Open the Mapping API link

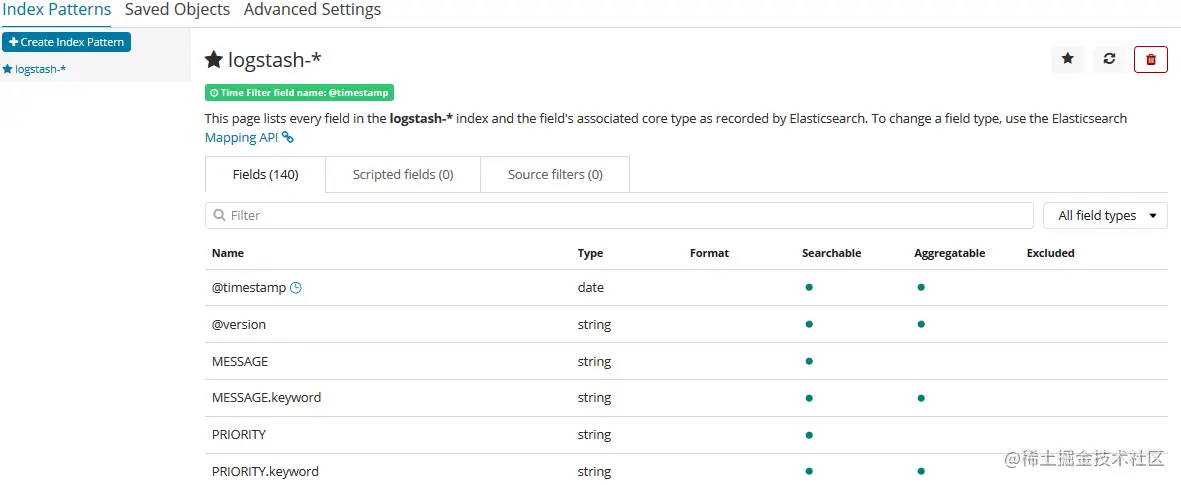point(241,138)
